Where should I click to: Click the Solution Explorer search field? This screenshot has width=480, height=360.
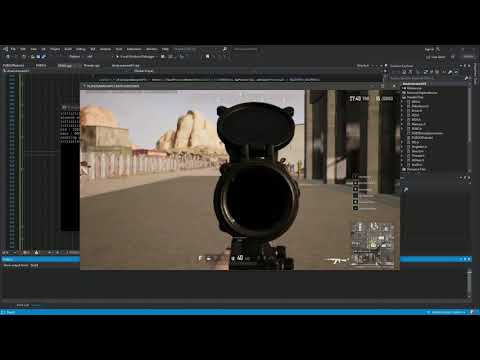point(428,78)
